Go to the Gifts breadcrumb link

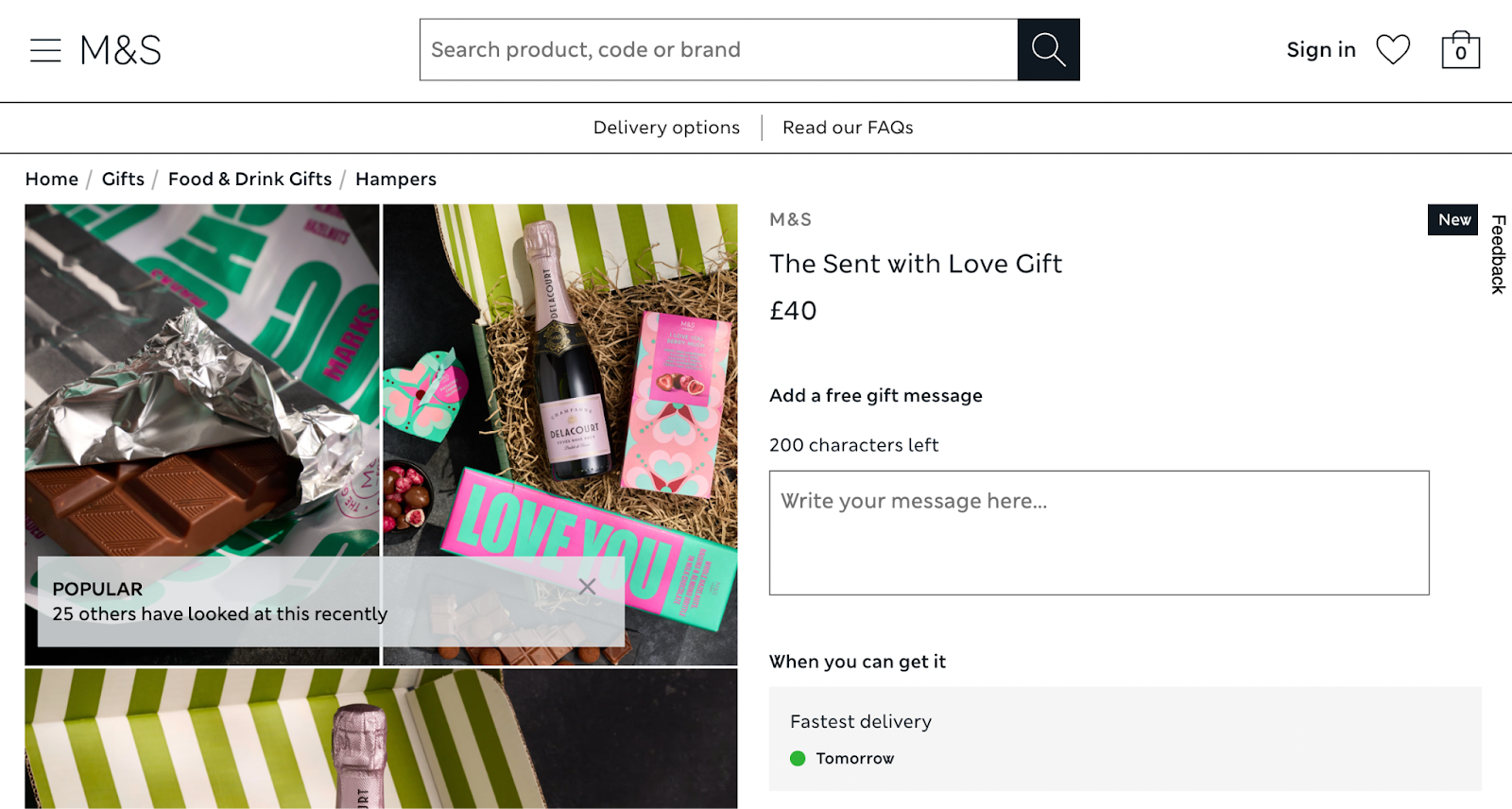point(123,179)
